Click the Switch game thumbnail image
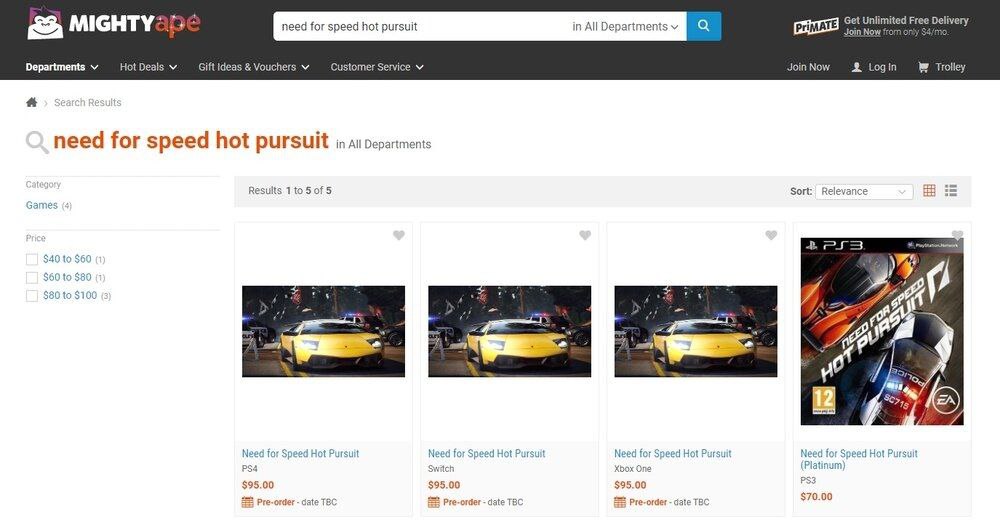Image resolution: width=1000 pixels, height=522 pixels. 510,331
